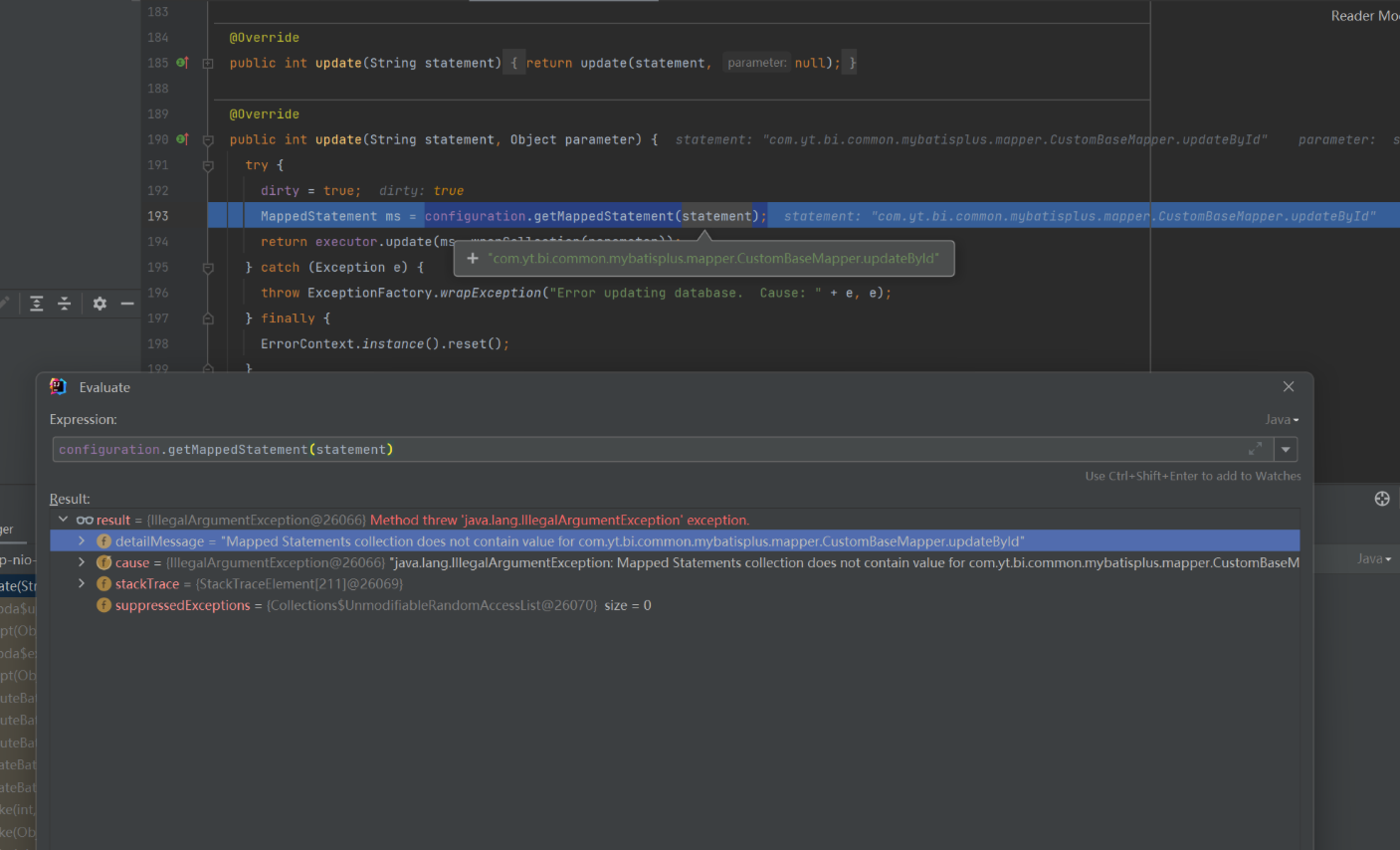
Task: Click the minus icon next to the gear
Action: click(126, 304)
